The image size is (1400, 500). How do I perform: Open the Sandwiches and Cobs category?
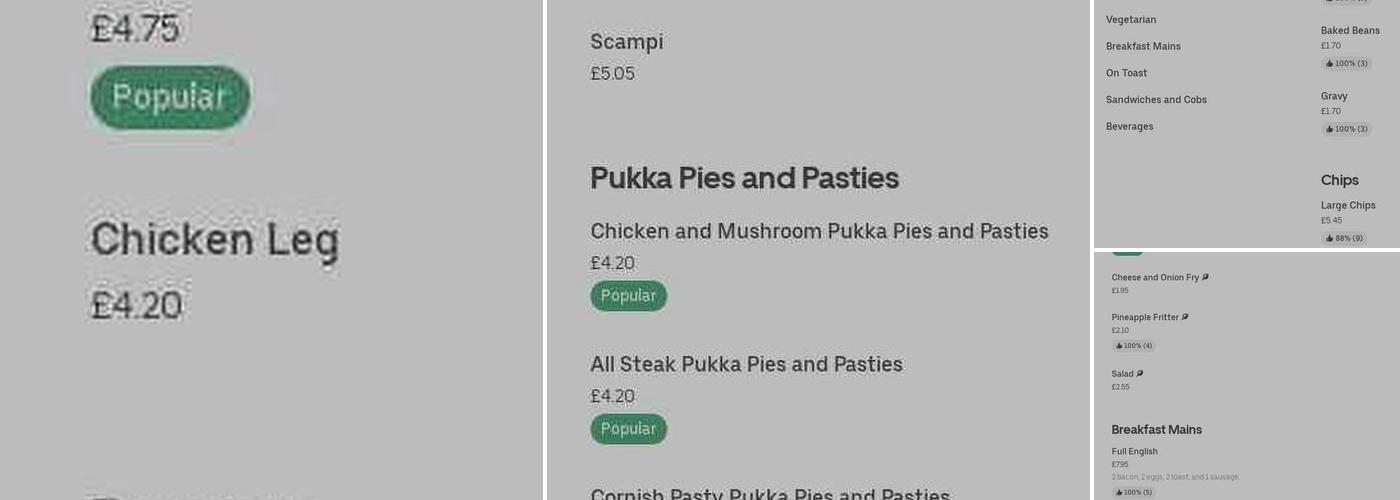(1156, 100)
